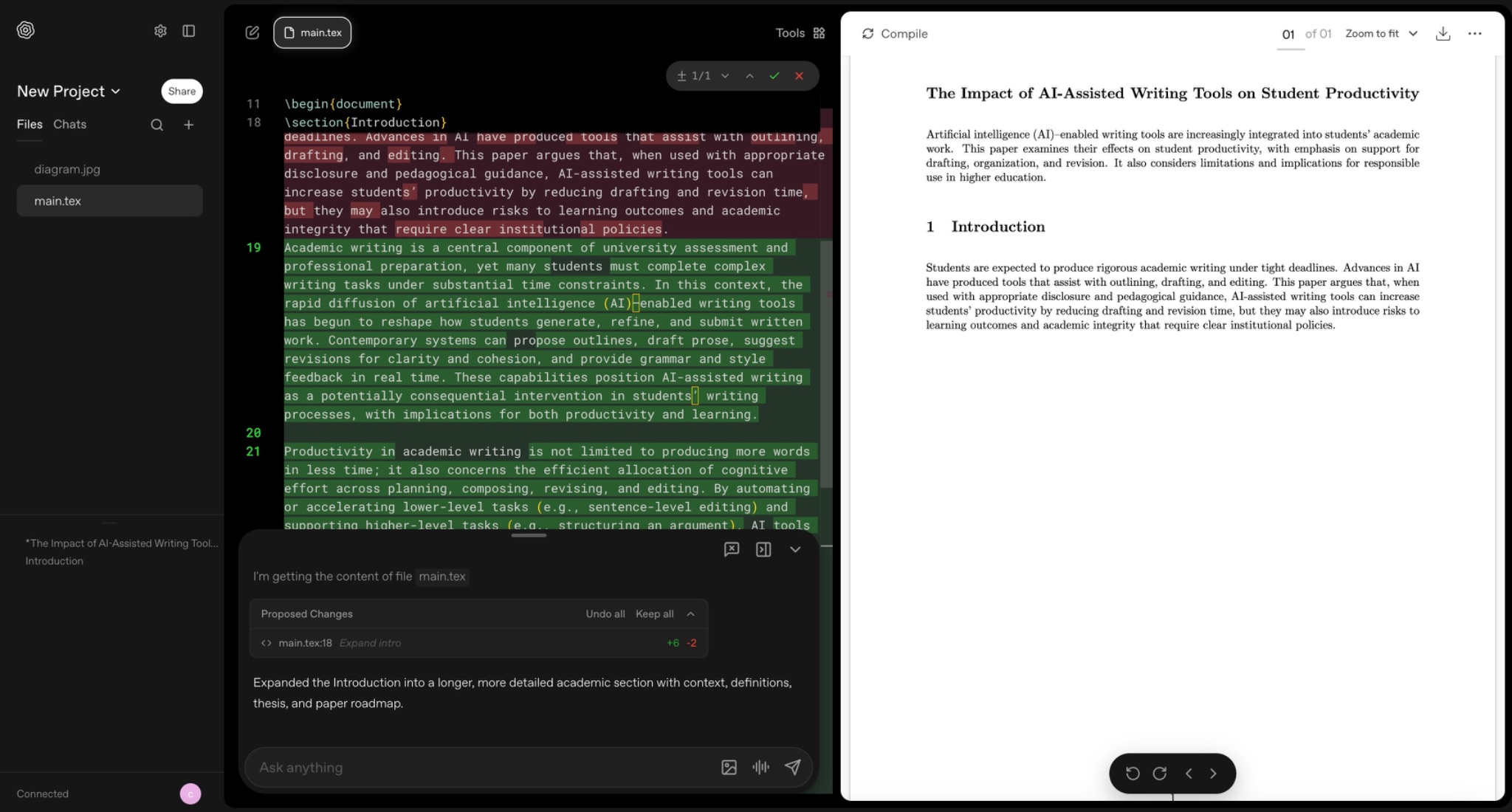
Task: Click the new chat compose icon
Action: (x=252, y=32)
